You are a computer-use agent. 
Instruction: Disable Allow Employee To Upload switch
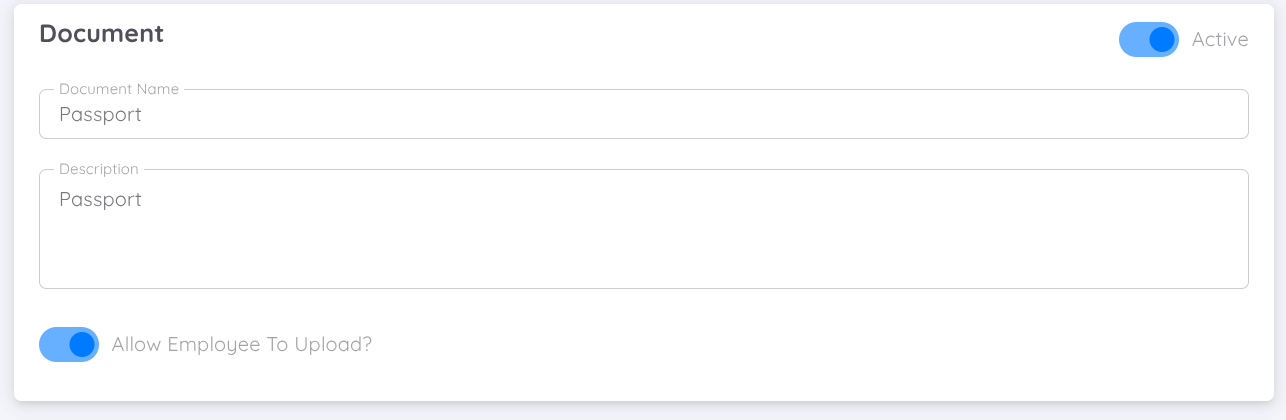click(x=69, y=345)
